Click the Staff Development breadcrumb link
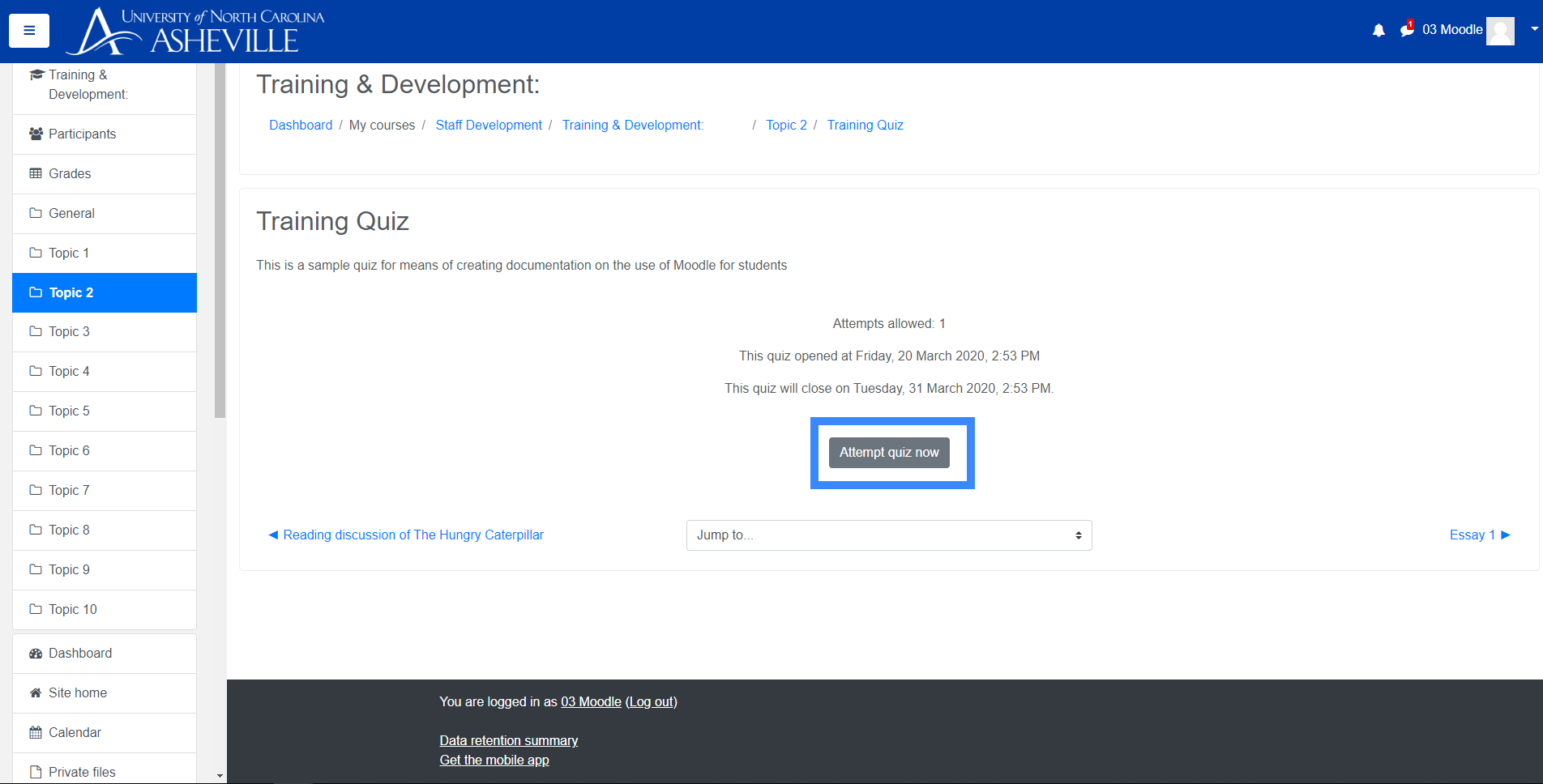This screenshot has width=1543, height=784. [x=489, y=125]
